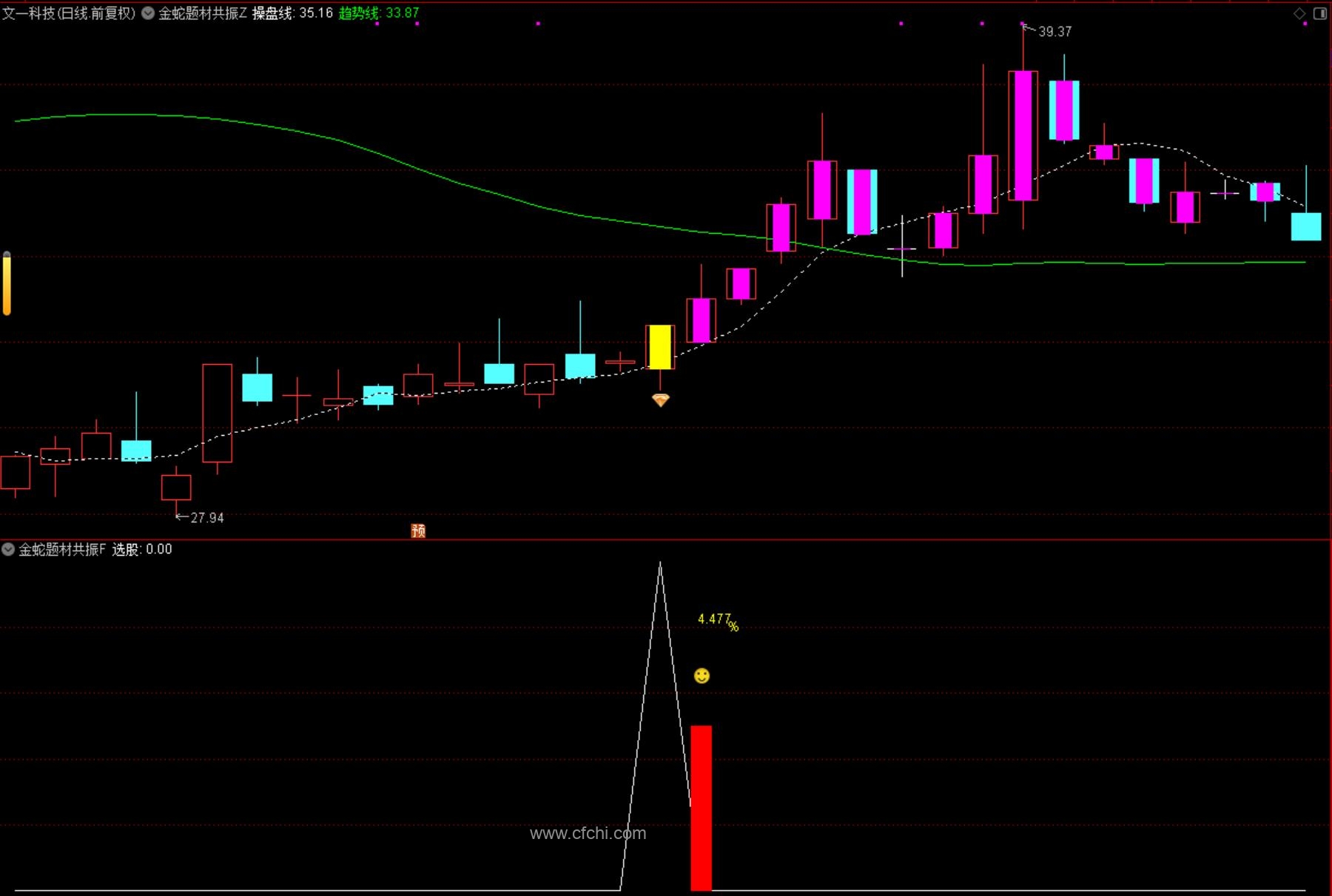Open the 金蛇题材共振Z indicator dropdown arrow
The image size is (1332, 896).
coord(148,13)
